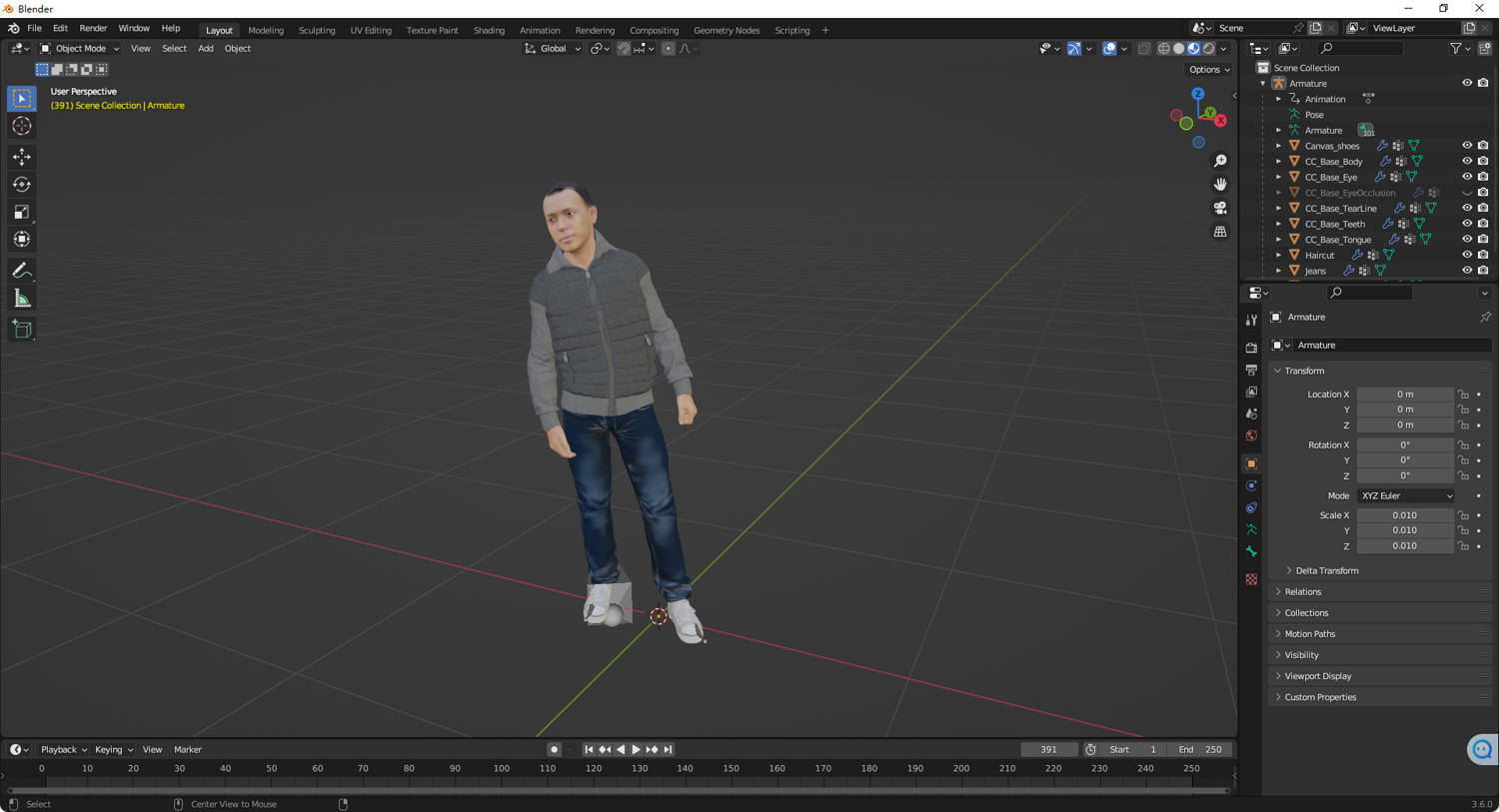The image size is (1499, 812).
Task: Open the Physics properties tab
Action: coord(1251,485)
